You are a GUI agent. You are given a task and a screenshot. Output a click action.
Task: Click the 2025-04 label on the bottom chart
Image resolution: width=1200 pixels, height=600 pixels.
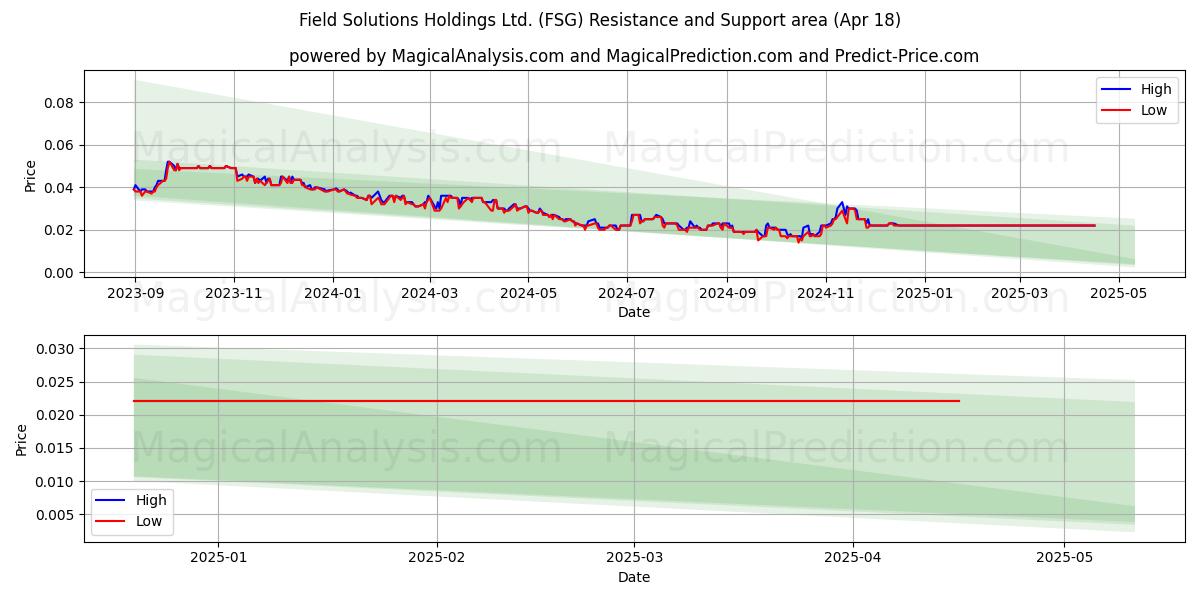[x=853, y=557]
